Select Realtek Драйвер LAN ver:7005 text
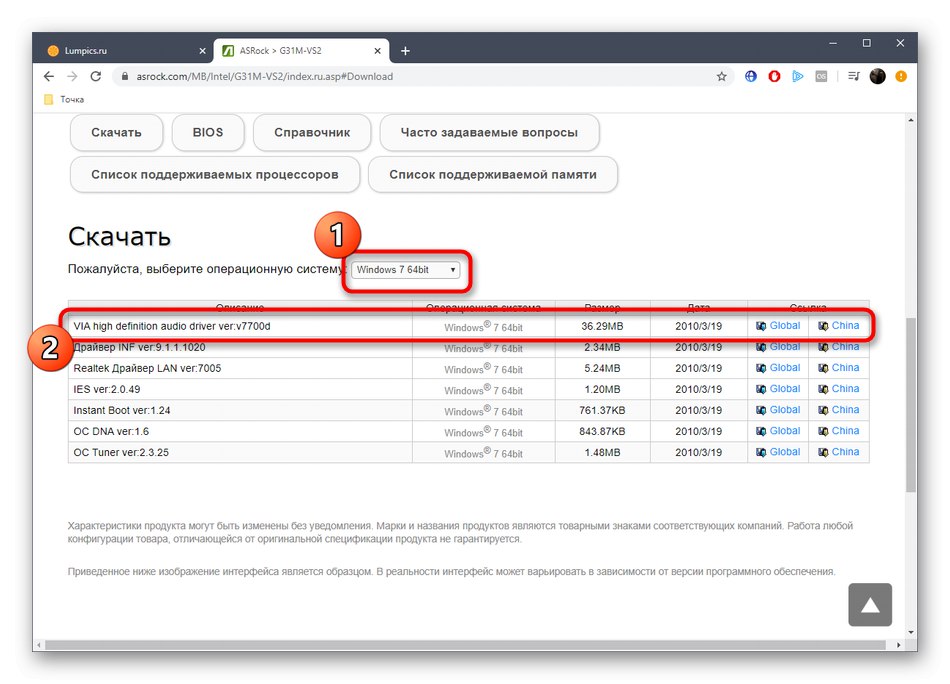Image resolution: width=950 pixels, height=684 pixels. coord(147,368)
